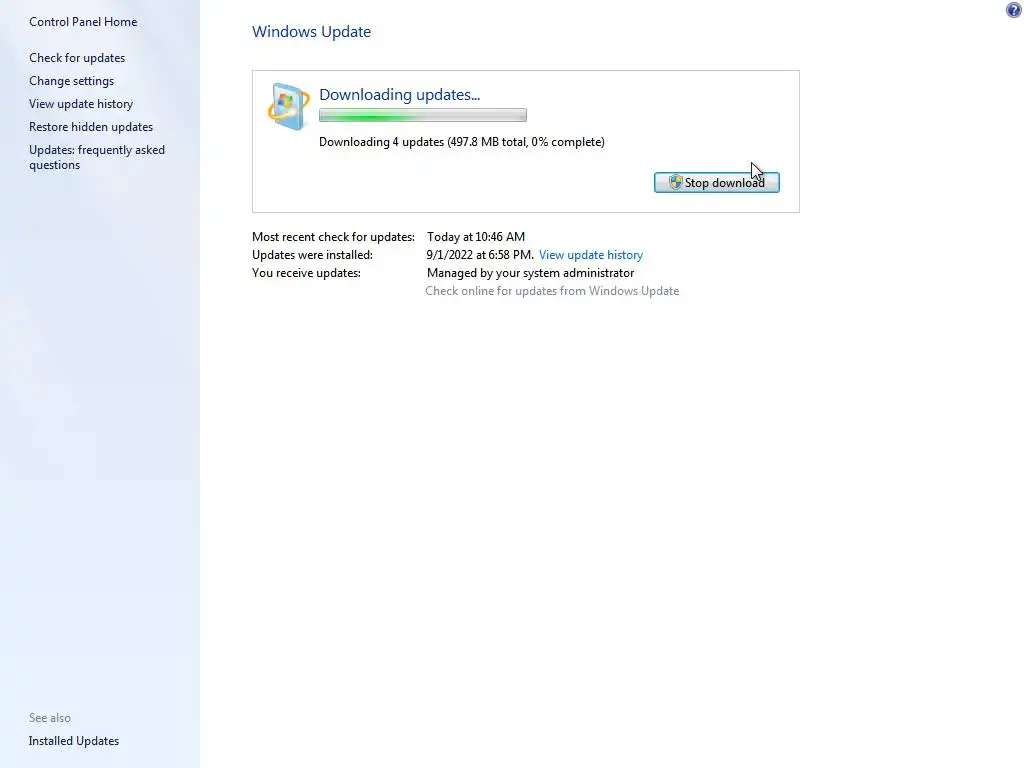Click the green download progress bar
This screenshot has height=768, width=1024.
click(423, 116)
